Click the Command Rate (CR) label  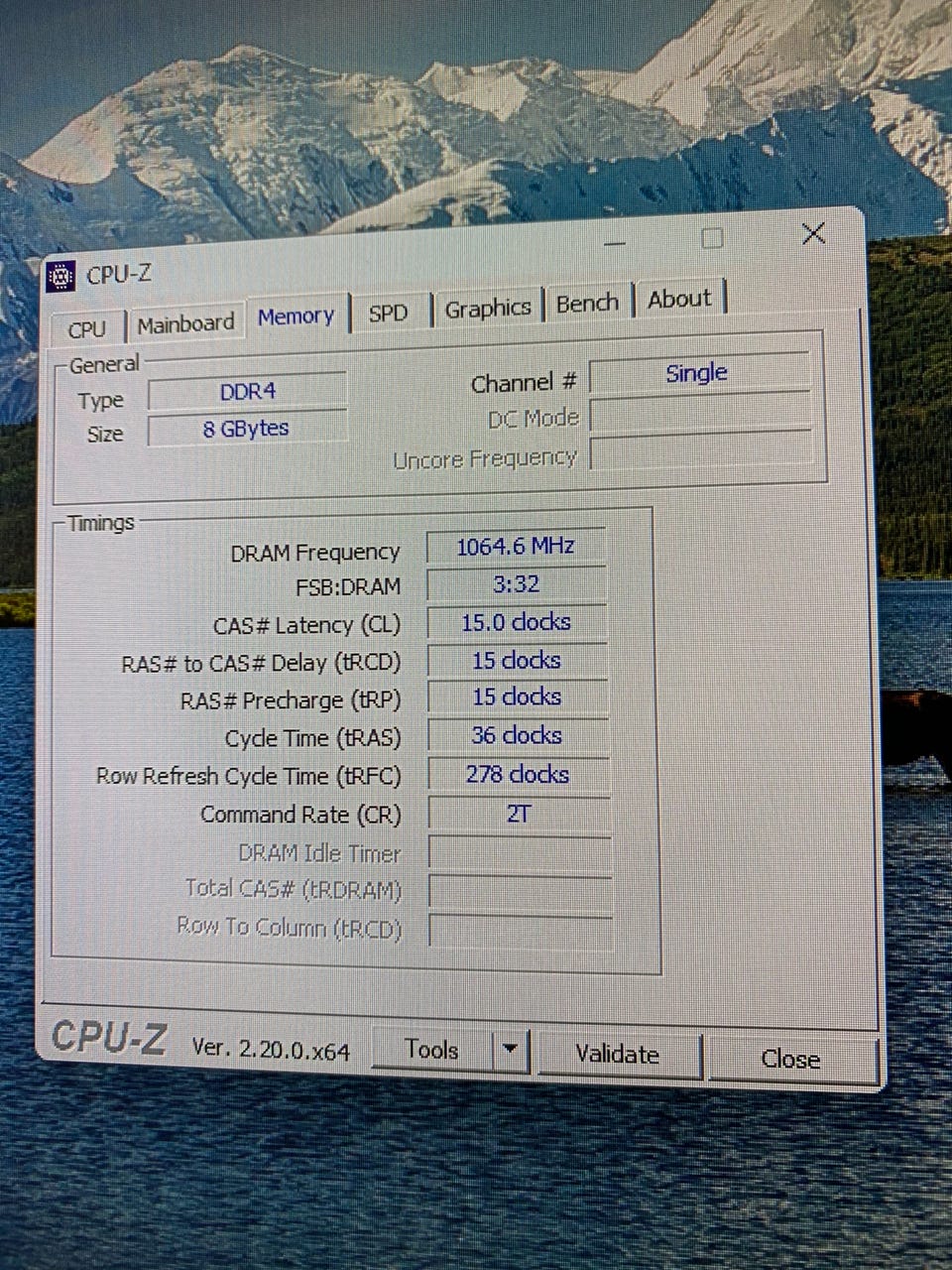(301, 815)
